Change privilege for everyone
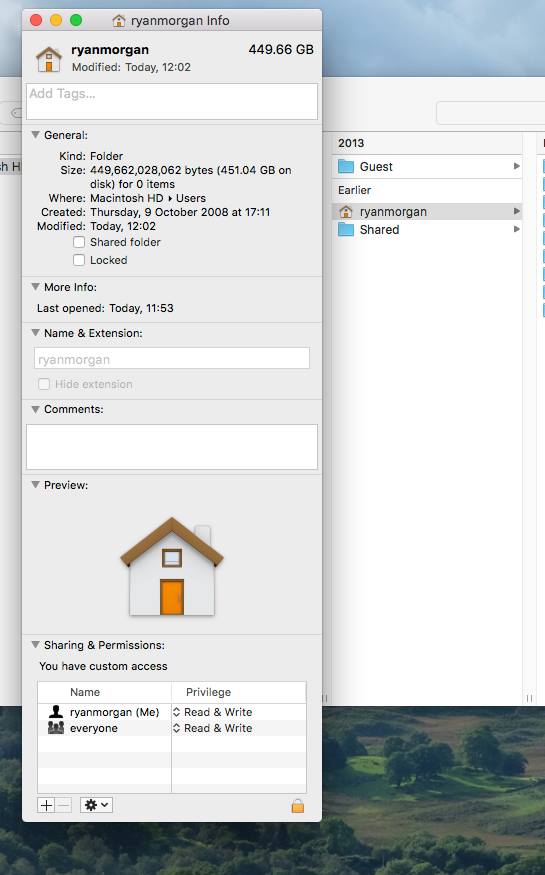The height and width of the screenshot is (875, 545). coord(213,728)
